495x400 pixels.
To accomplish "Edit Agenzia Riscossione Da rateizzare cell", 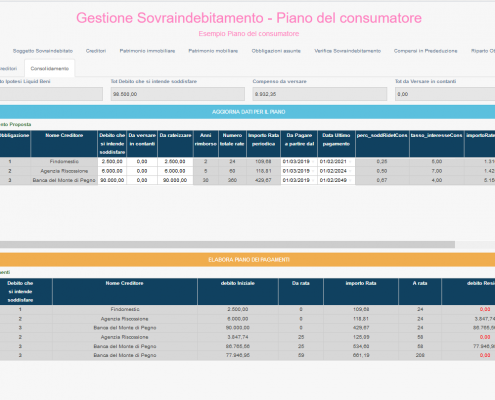I will 175,171.
